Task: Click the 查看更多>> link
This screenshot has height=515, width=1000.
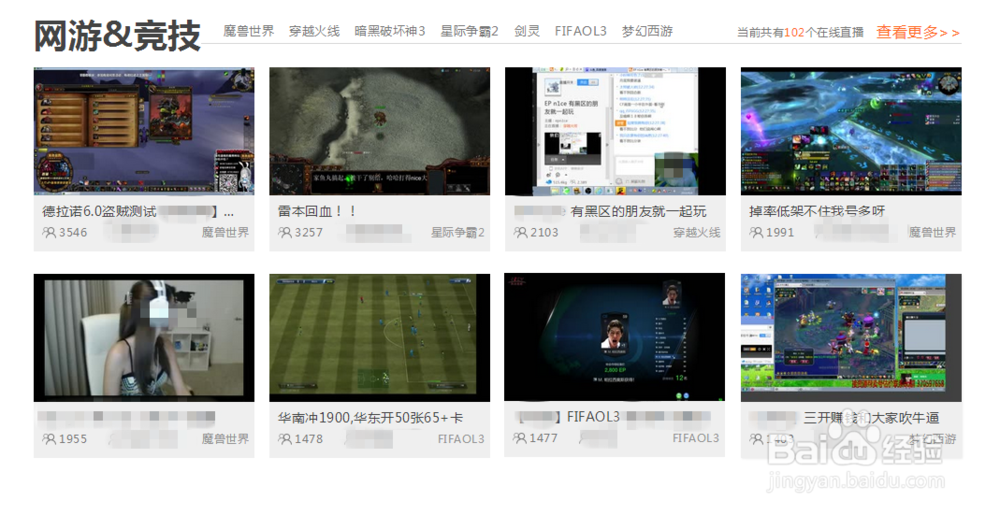Action: [x=918, y=32]
